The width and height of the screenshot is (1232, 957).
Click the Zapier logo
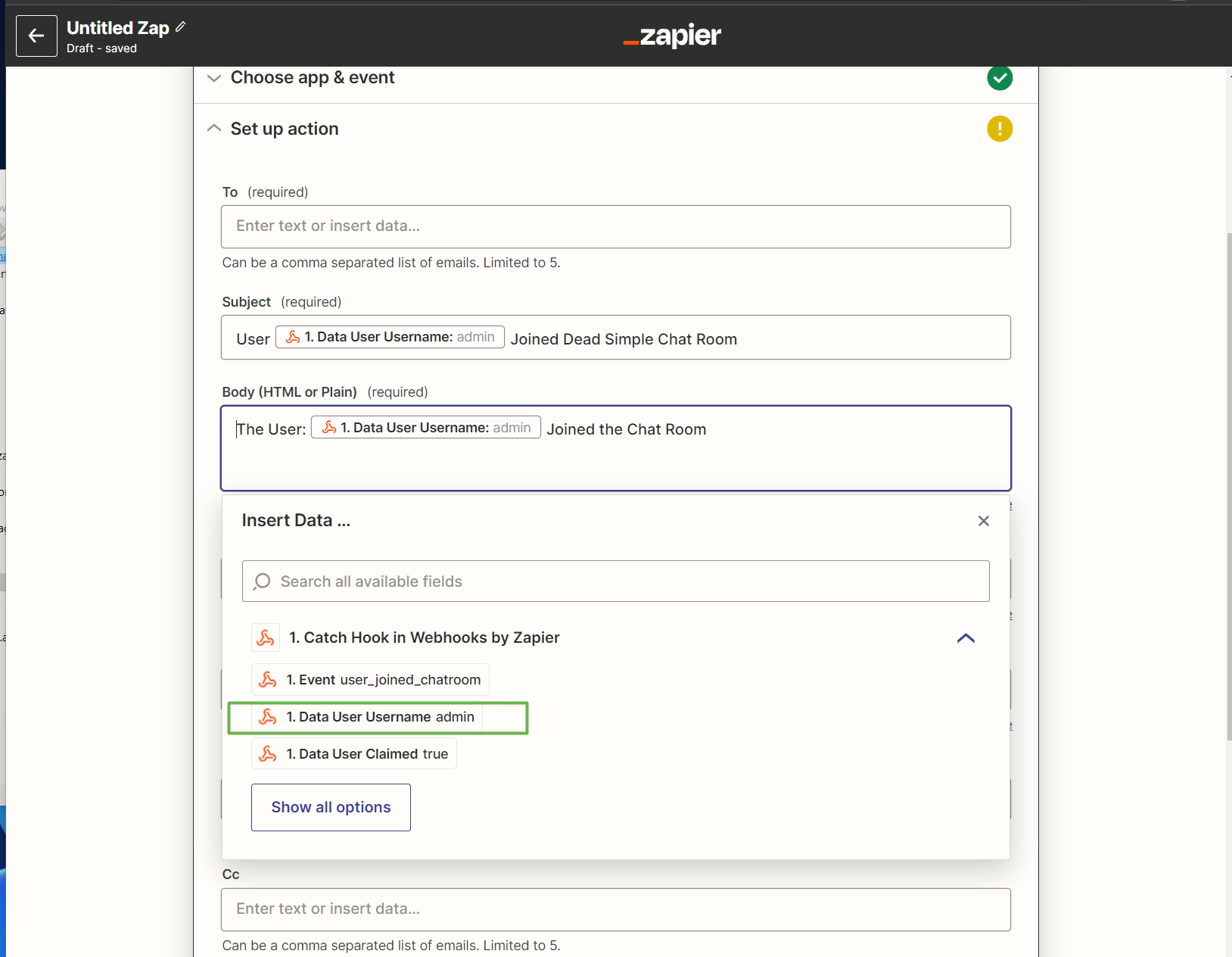pos(672,35)
